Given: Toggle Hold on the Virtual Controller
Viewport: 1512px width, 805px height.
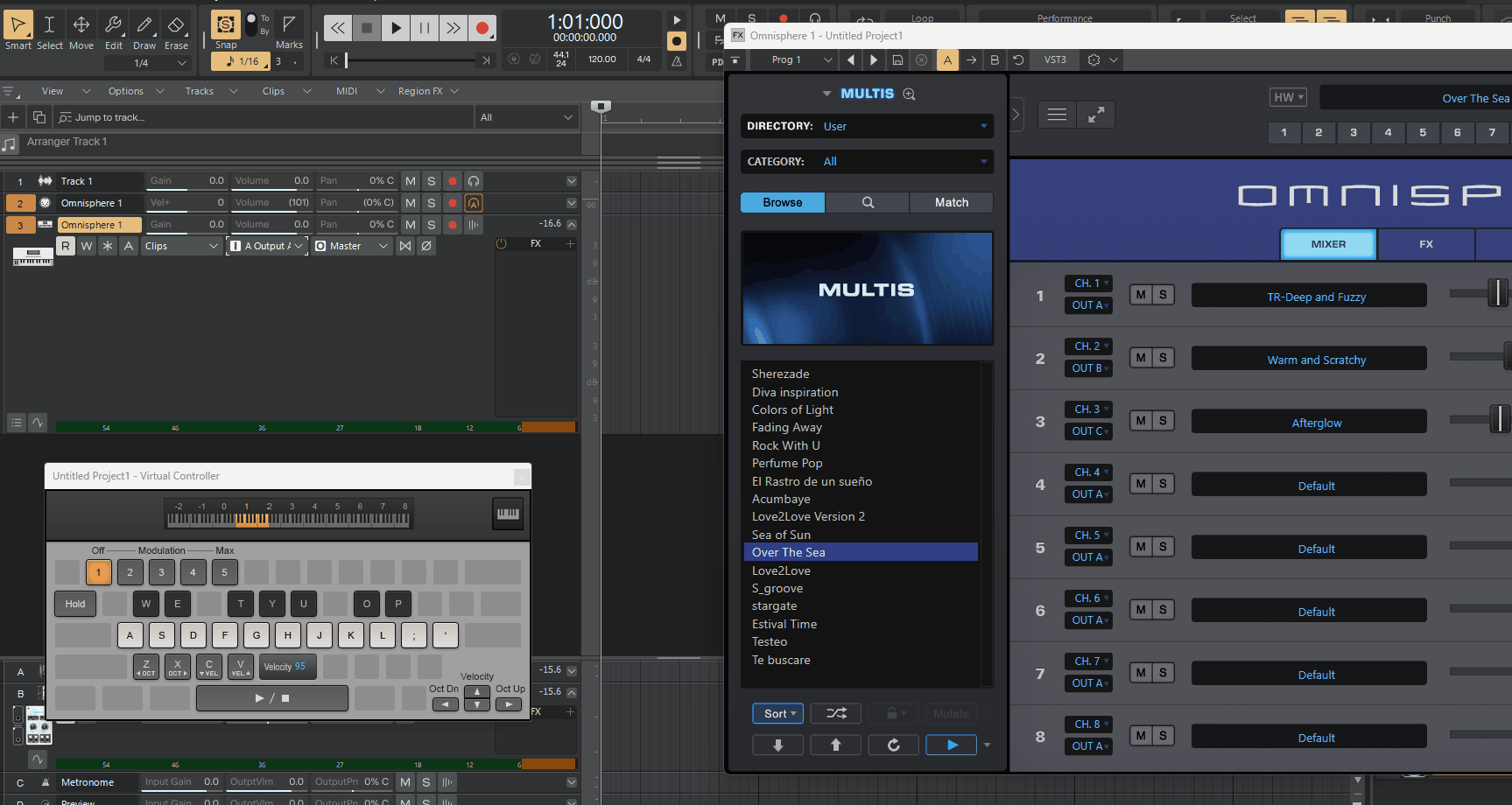Looking at the screenshot, I should click(x=75, y=604).
